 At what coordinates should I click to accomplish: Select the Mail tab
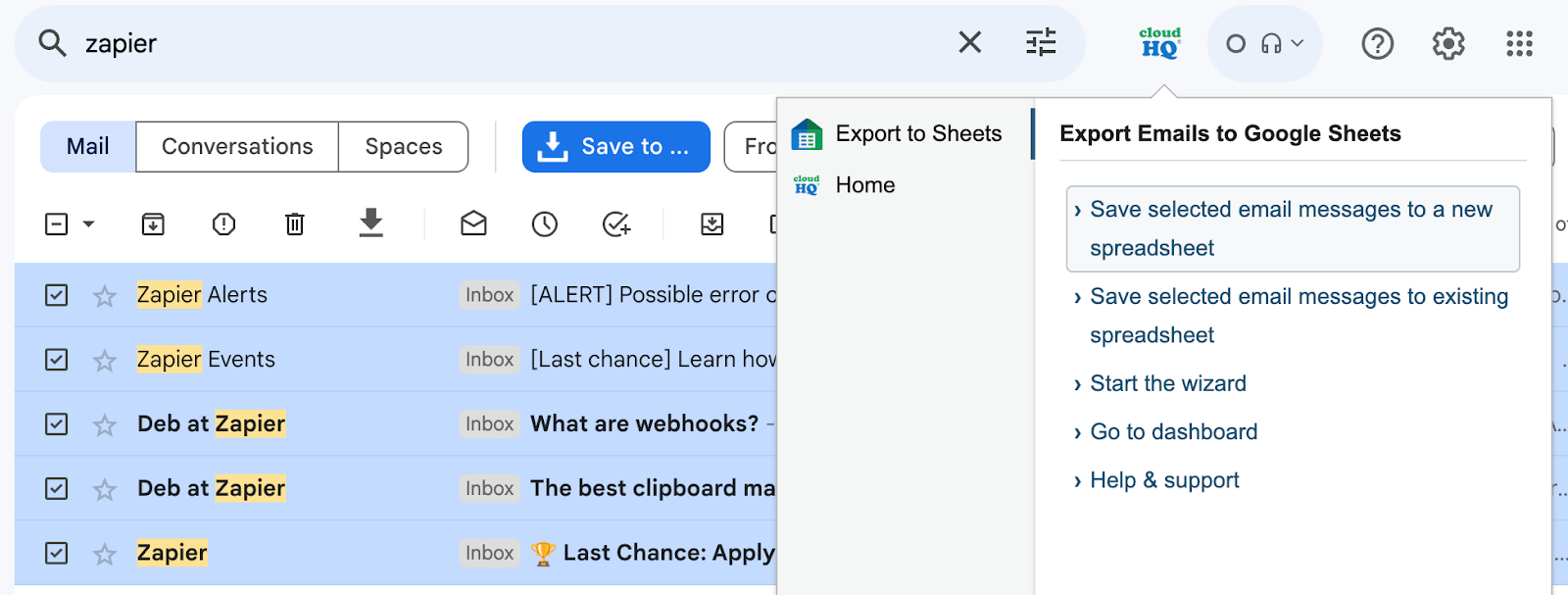click(x=87, y=146)
